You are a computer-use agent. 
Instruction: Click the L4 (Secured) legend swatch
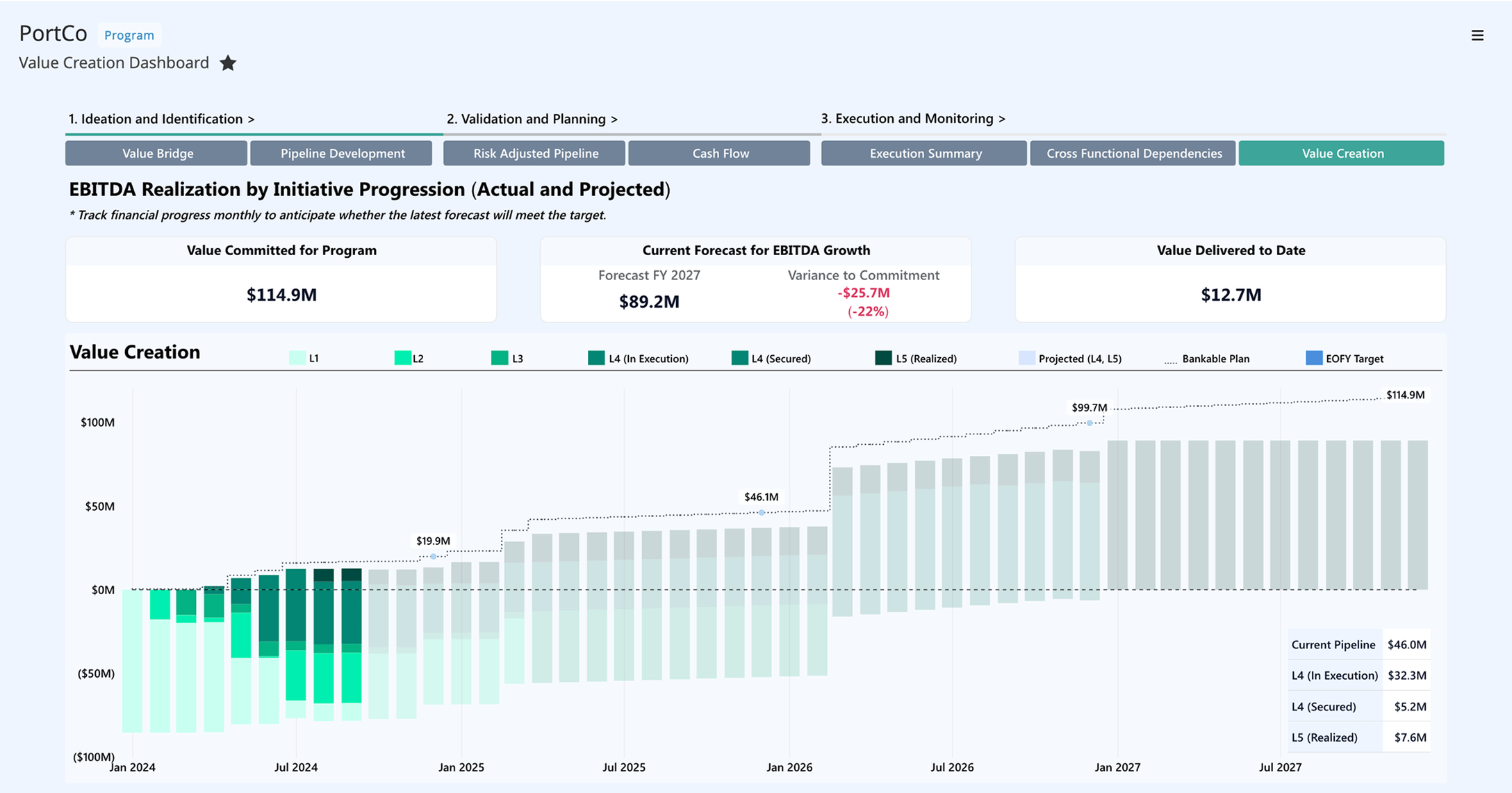[739, 358]
